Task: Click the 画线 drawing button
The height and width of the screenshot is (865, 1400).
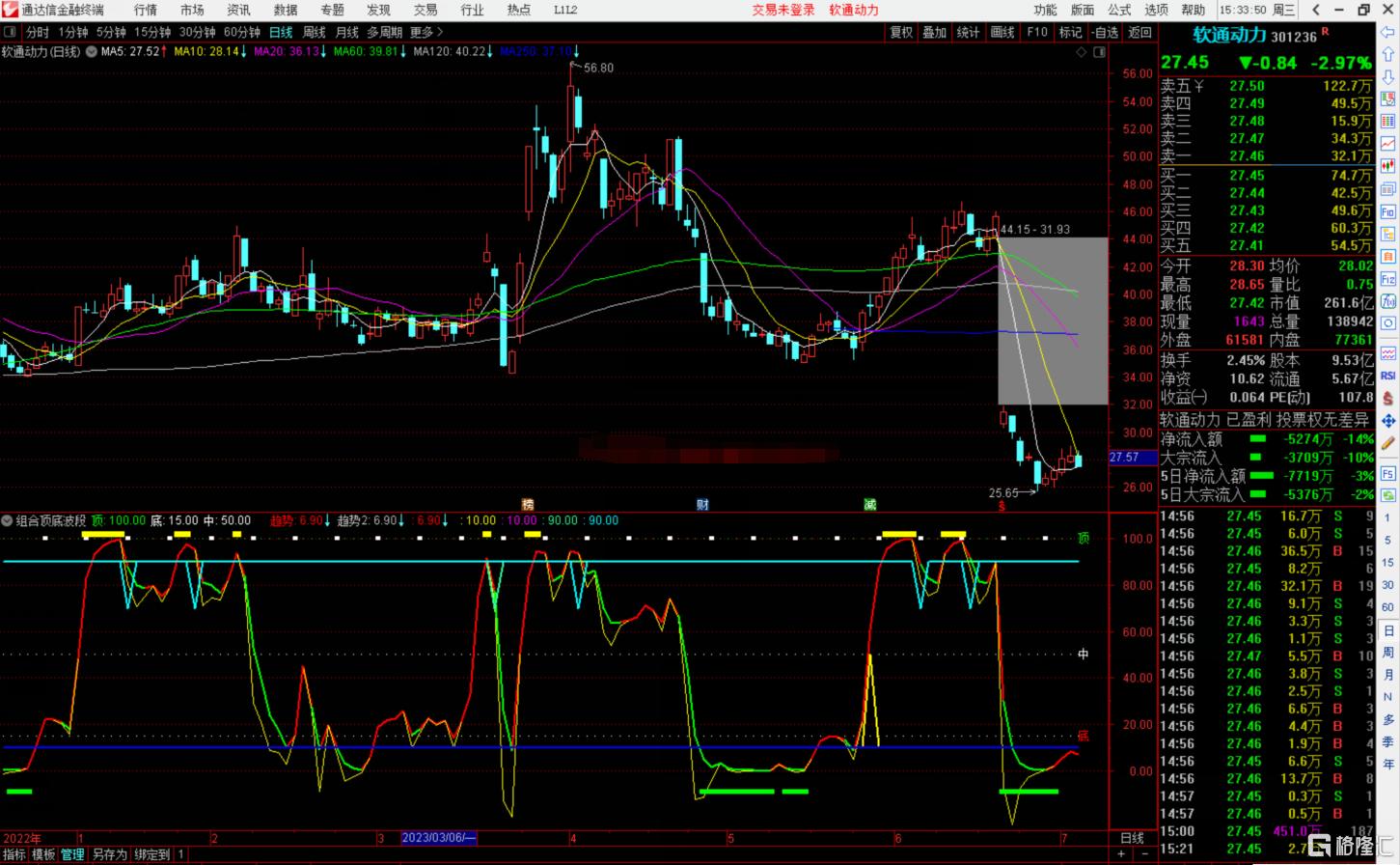Action: (x=1002, y=33)
